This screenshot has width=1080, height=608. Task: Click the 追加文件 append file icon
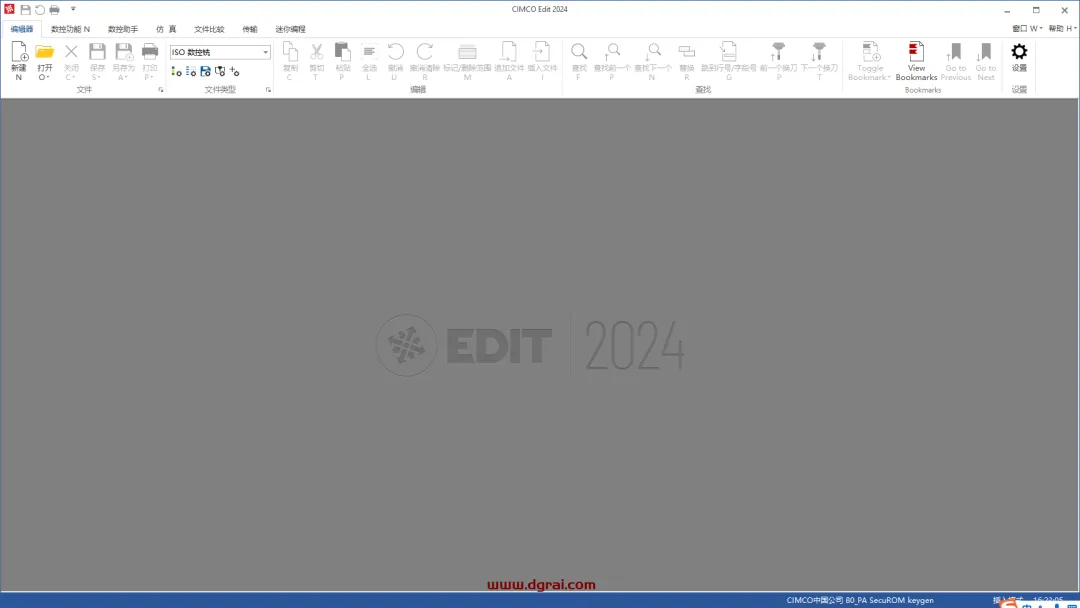509,52
